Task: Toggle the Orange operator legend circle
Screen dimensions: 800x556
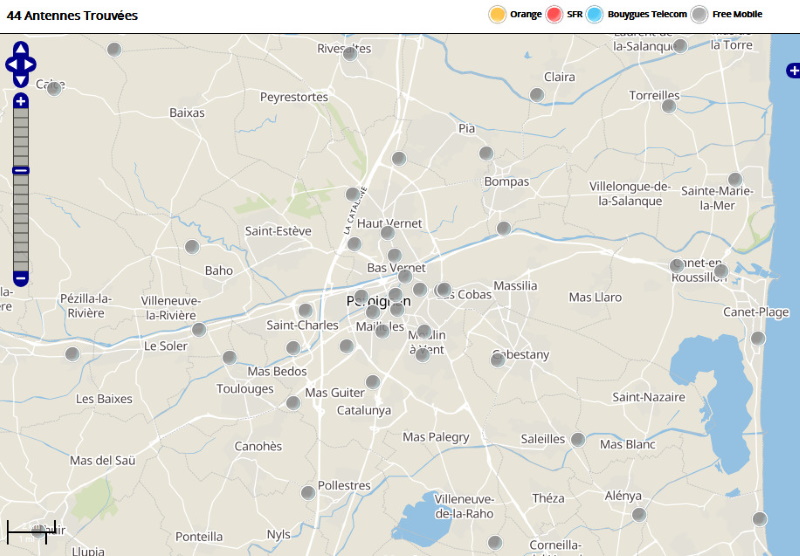Action: pyautogui.click(x=497, y=14)
